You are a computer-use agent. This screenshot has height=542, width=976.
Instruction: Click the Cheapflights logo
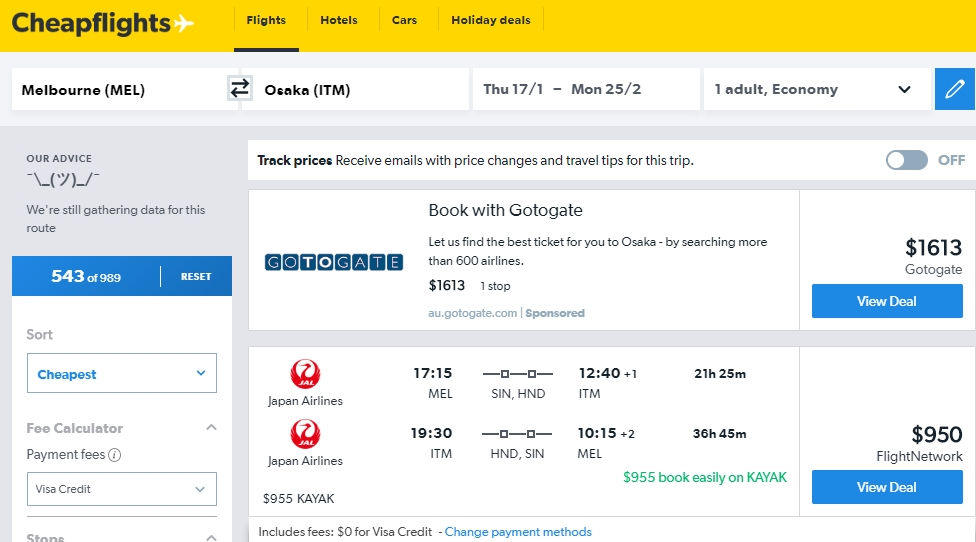(x=103, y=24)
